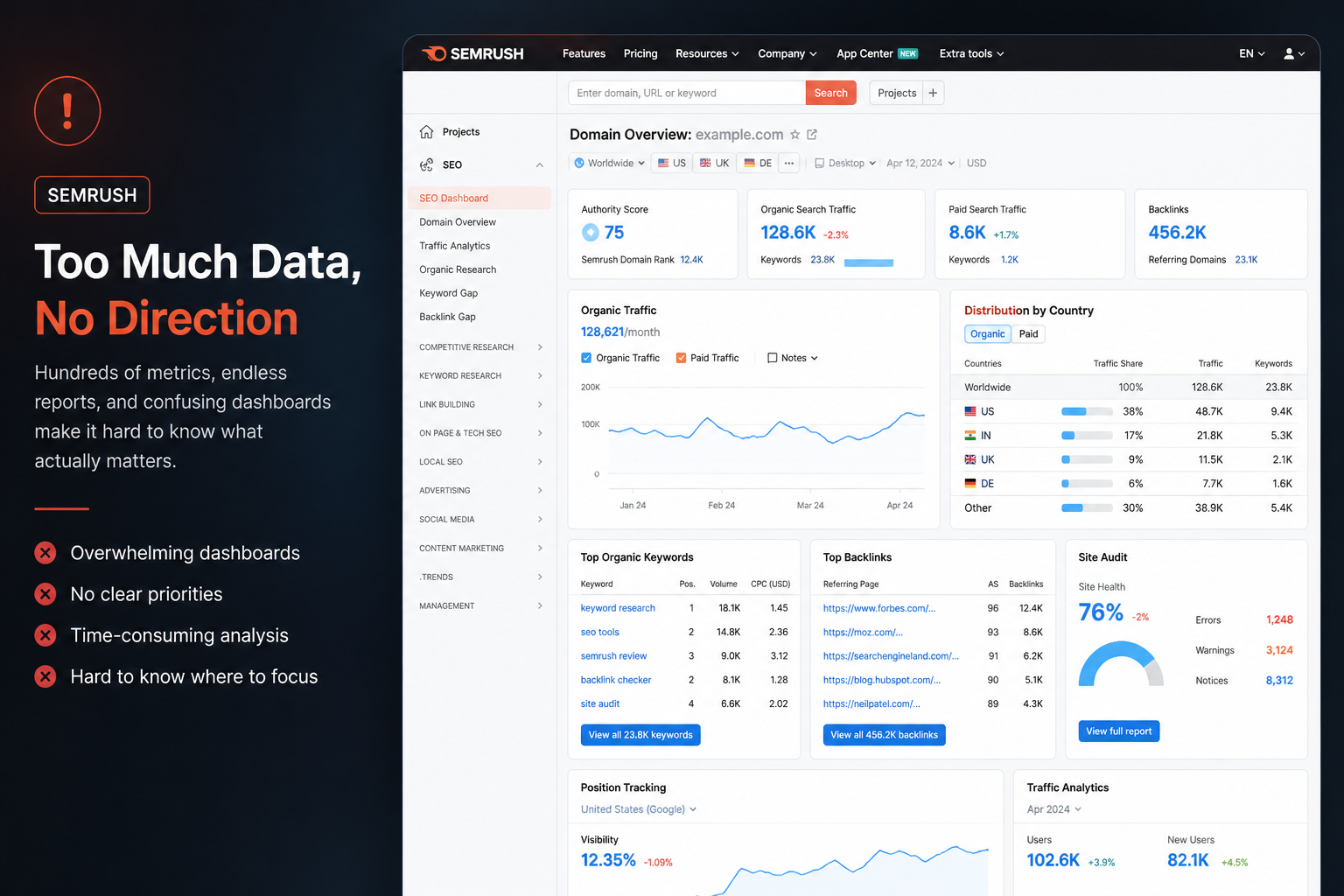Open the Company dropdown menu

[787, 53]
